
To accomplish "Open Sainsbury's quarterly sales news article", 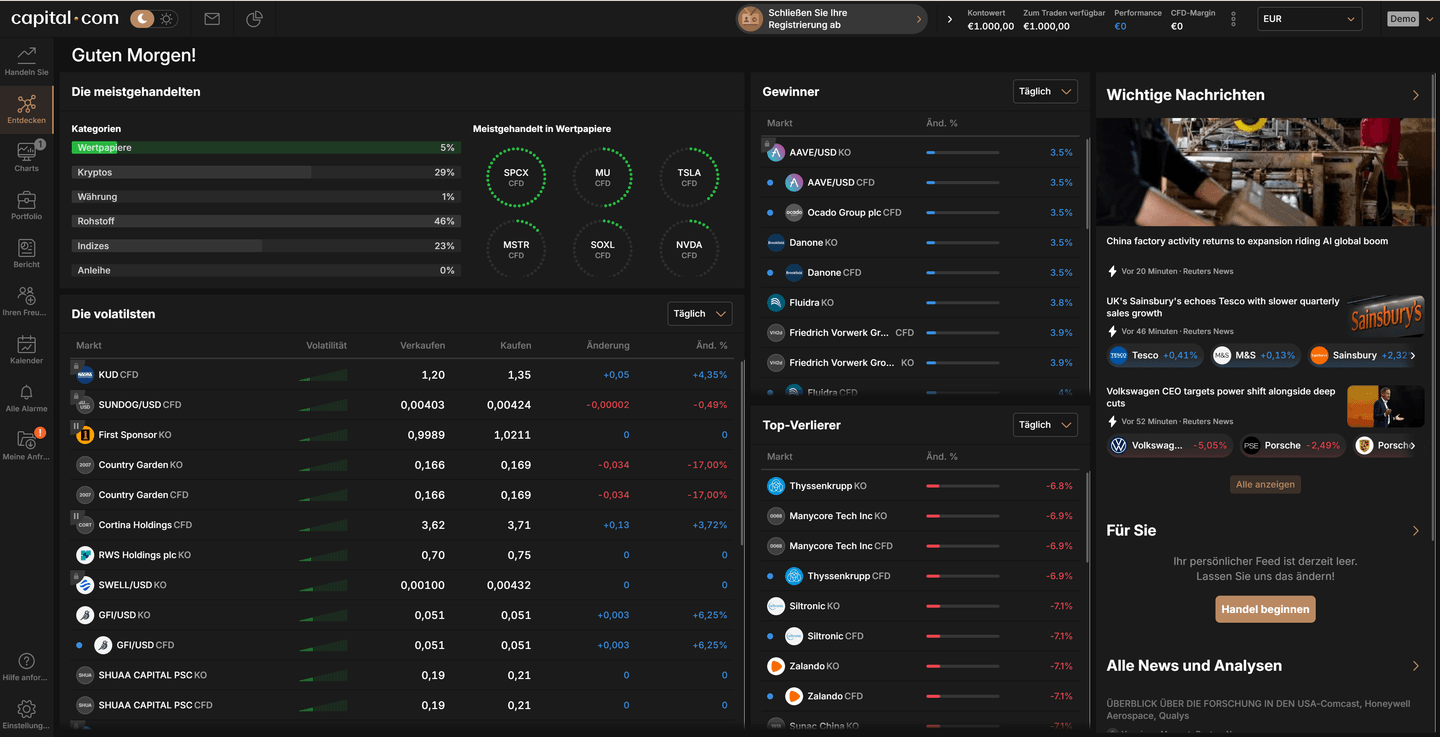I will click(x=1223, y=307).
